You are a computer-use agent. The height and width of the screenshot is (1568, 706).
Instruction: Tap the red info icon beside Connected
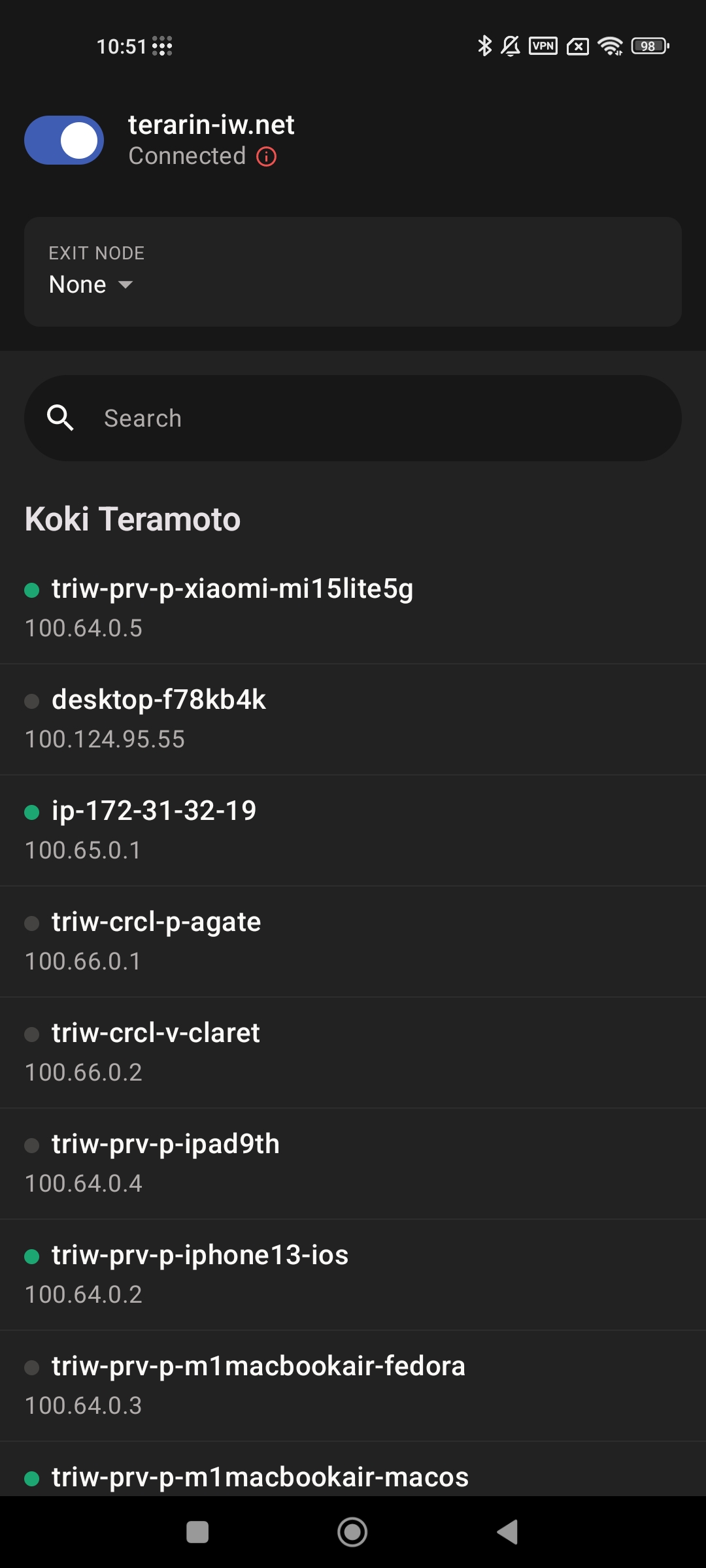[x=267, y=157]
